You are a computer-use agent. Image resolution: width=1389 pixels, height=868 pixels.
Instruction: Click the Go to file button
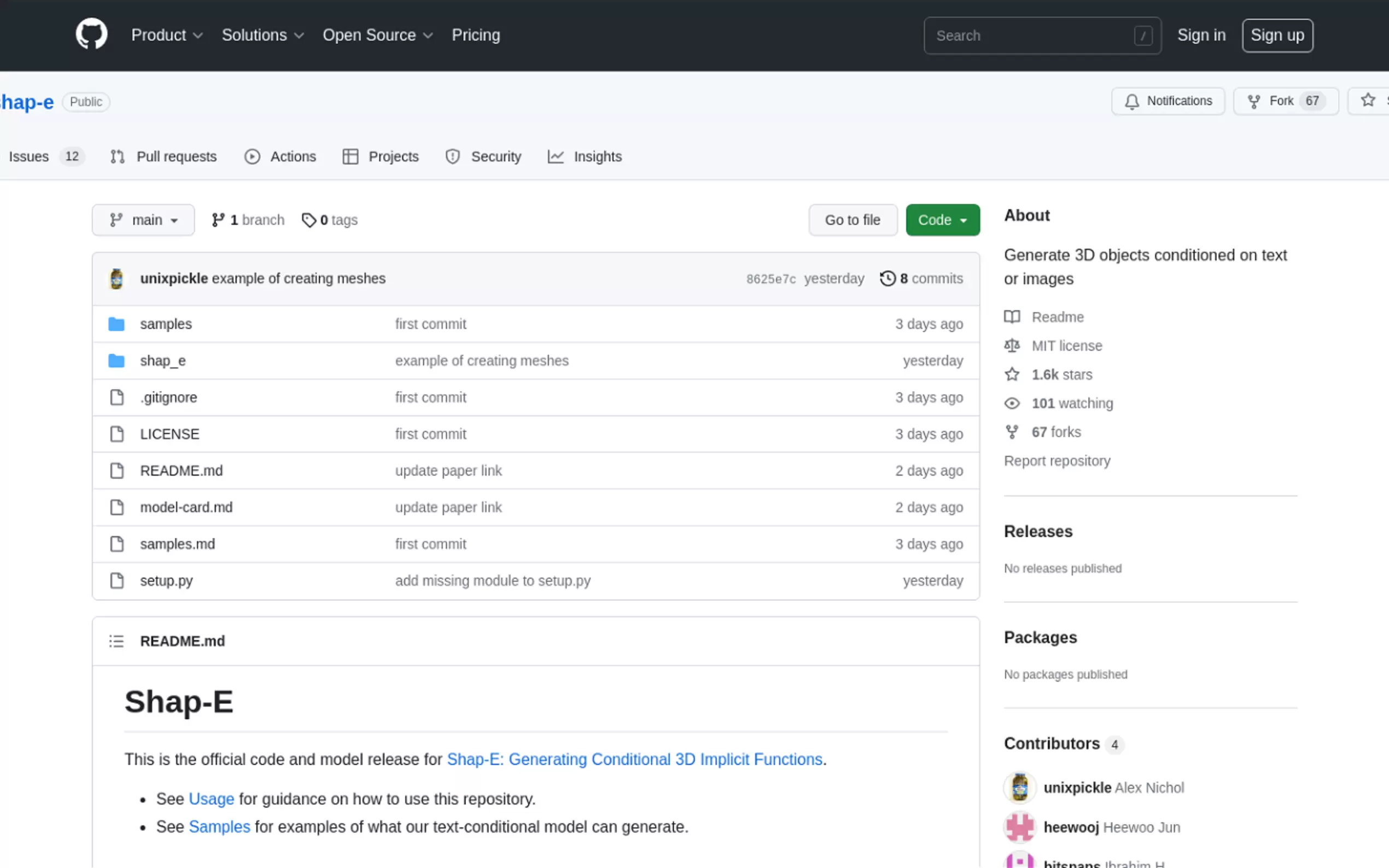click(x=852, y=220)
